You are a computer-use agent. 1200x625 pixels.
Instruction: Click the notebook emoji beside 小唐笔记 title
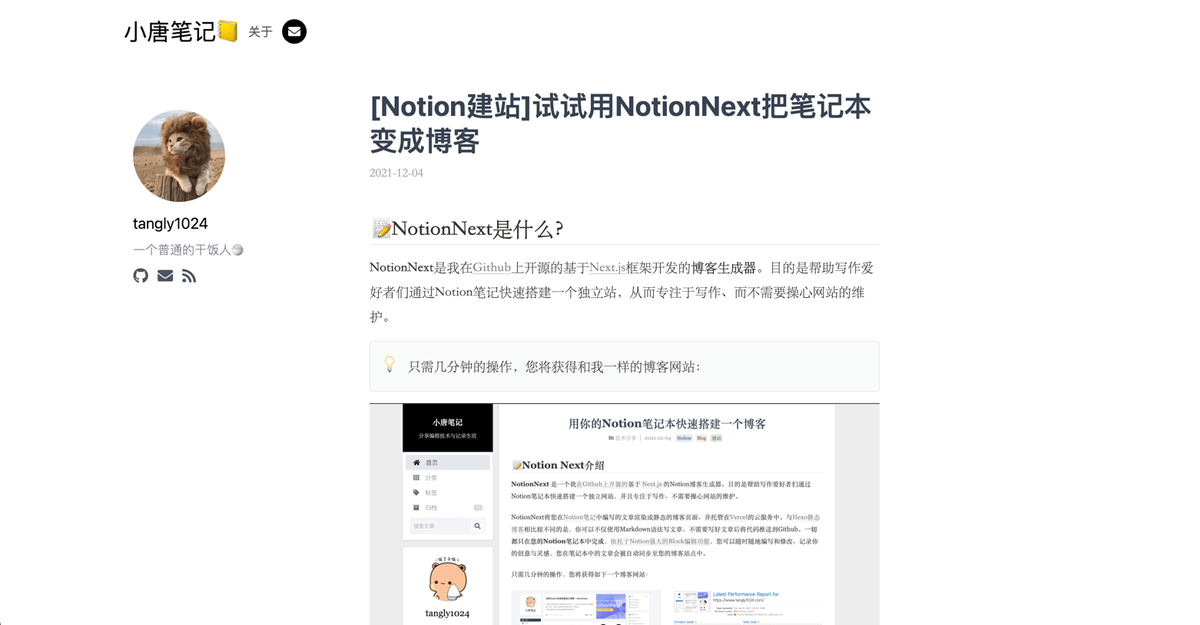pyautogui.click(x=228, y=32)
